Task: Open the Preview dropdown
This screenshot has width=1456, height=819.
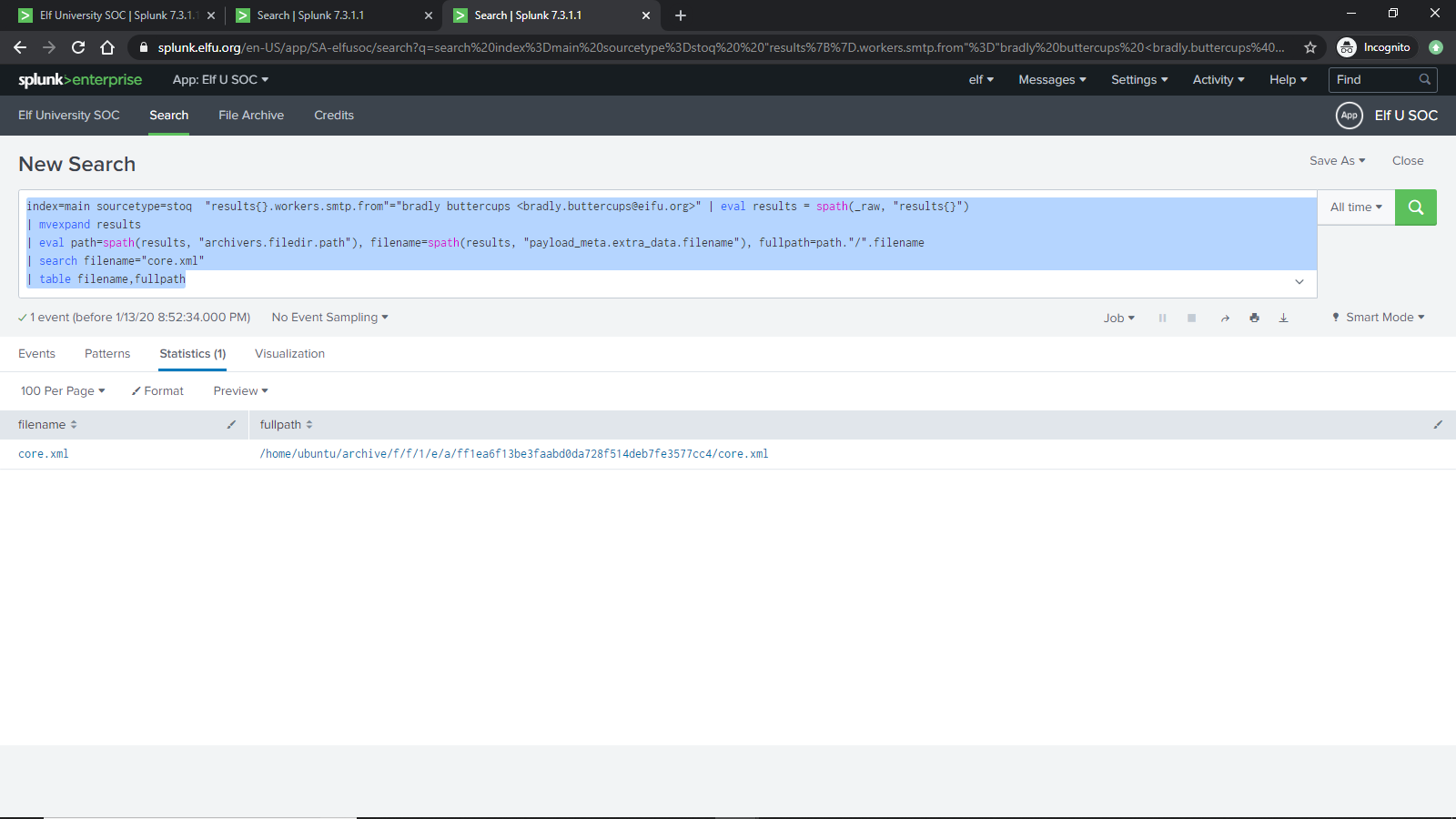Action: pyautogui.click(x=240, y=391)
